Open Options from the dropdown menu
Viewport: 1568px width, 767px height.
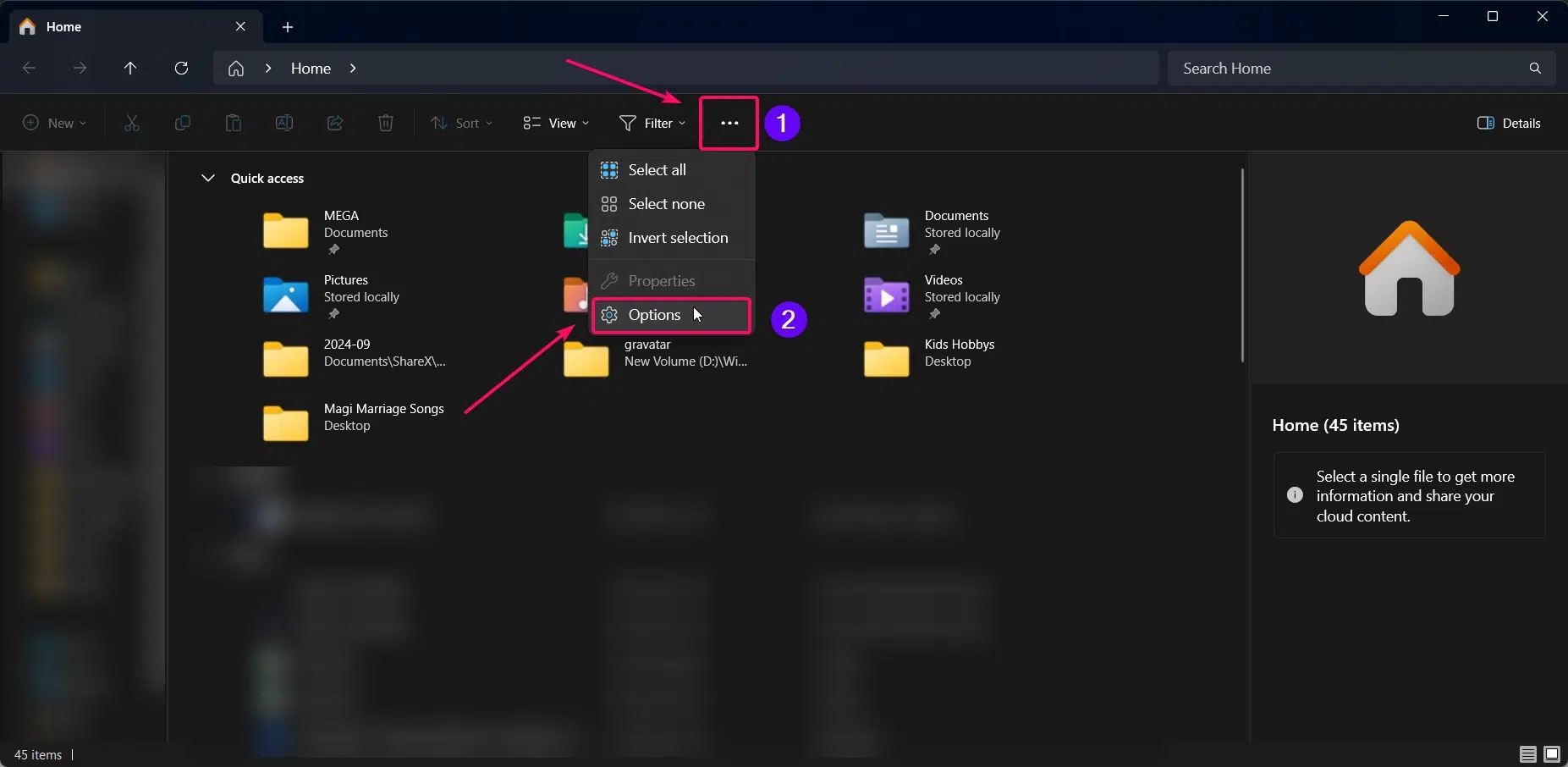672,315
